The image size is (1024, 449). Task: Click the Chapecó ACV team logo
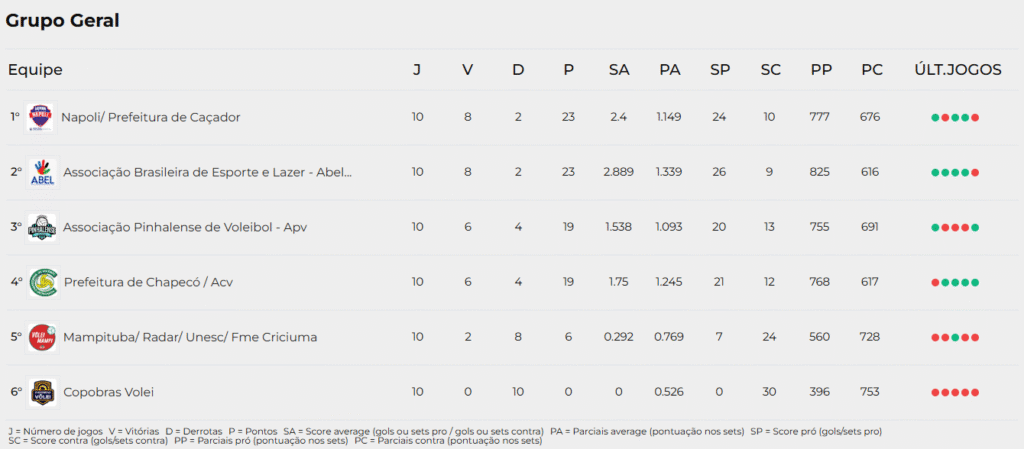tap(42, 282)
